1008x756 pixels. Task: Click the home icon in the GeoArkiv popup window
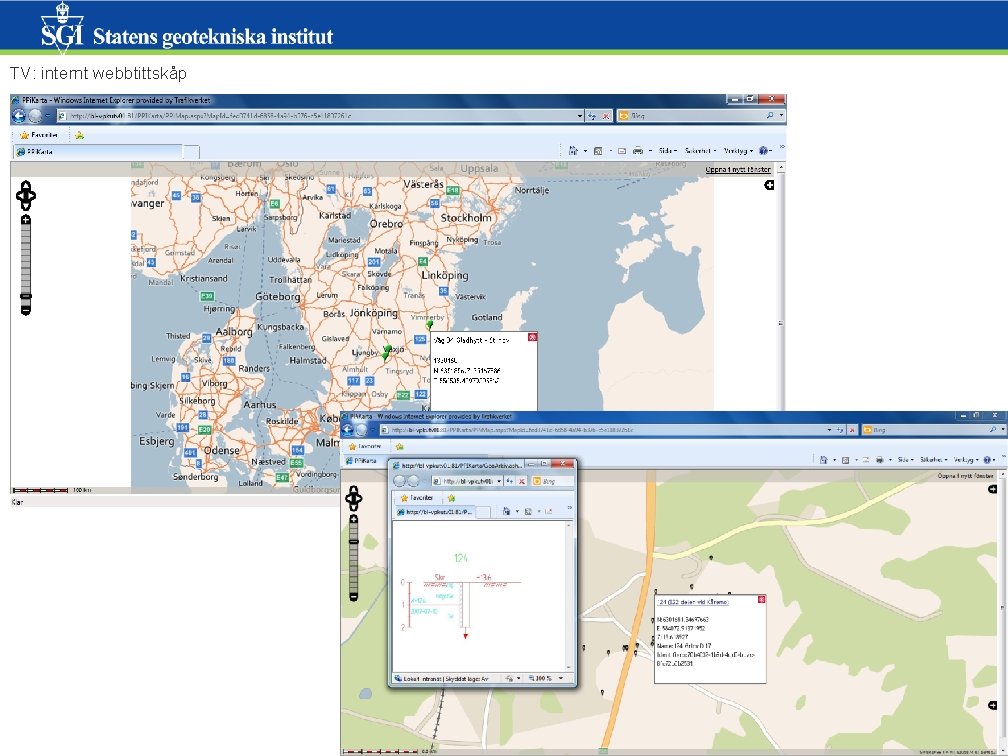(x=507, y=512)
